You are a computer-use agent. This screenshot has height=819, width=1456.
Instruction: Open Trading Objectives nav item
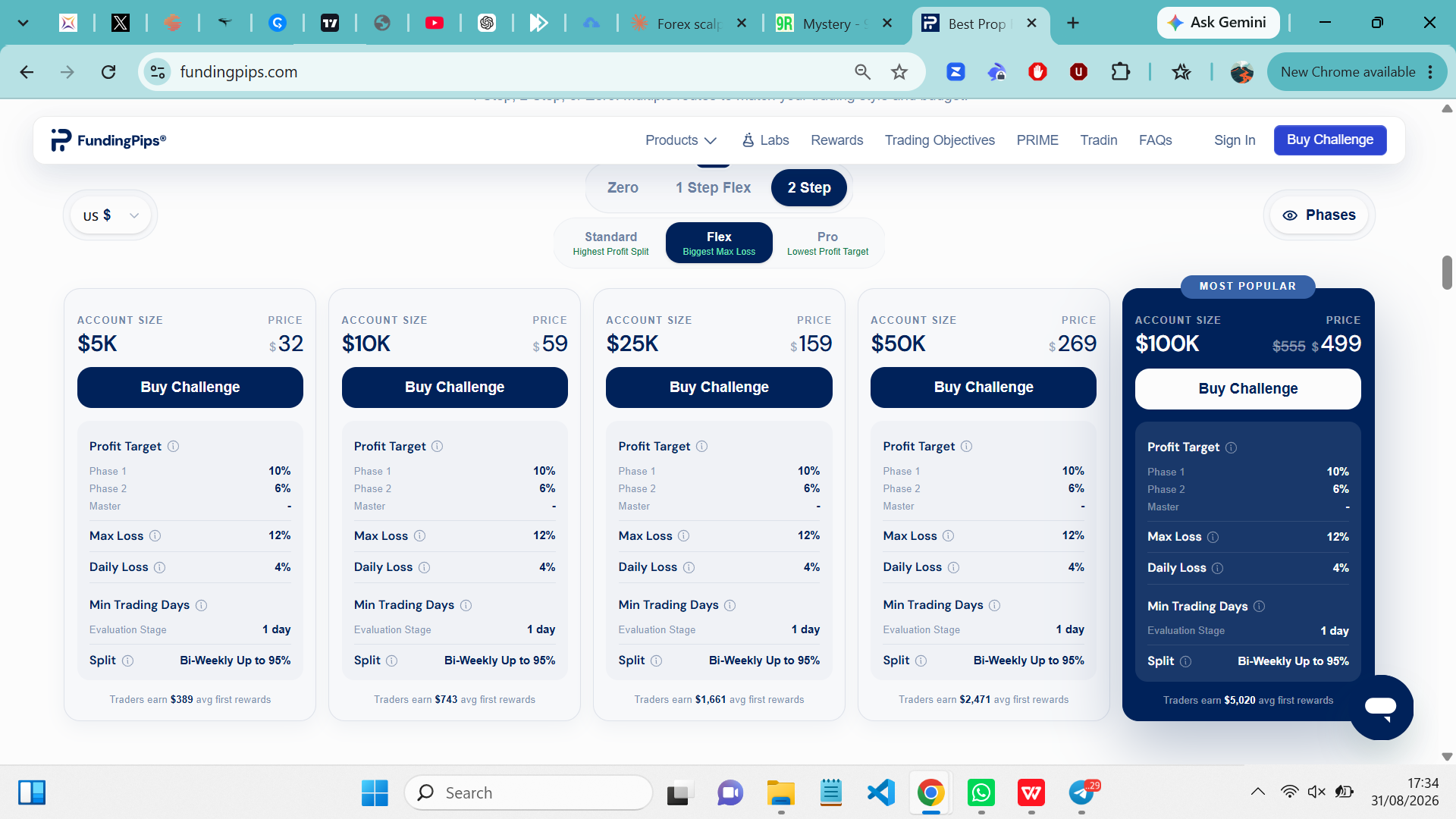940,140
